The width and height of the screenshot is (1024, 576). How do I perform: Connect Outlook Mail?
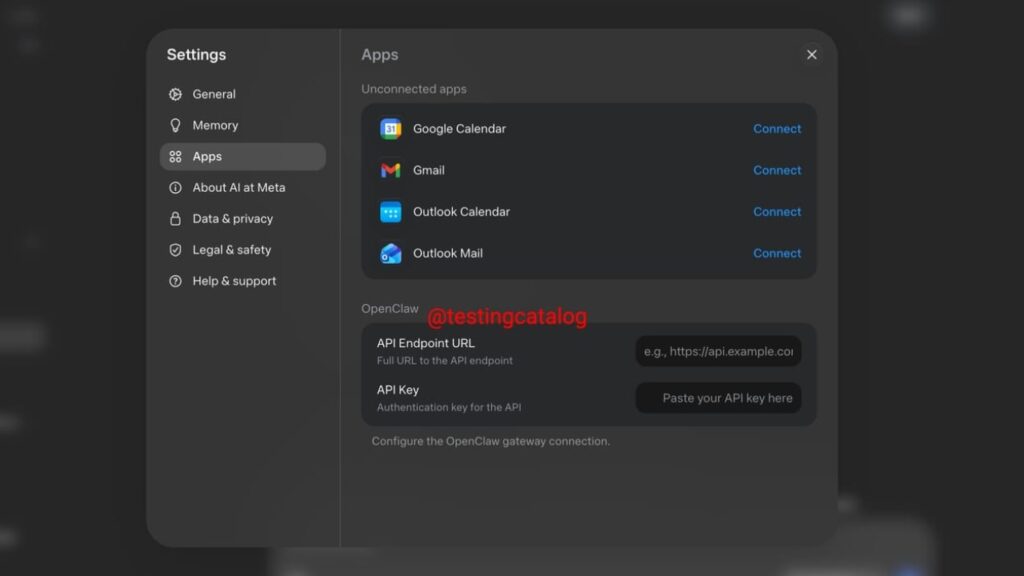pyautogui.click(x=777, y=253)
